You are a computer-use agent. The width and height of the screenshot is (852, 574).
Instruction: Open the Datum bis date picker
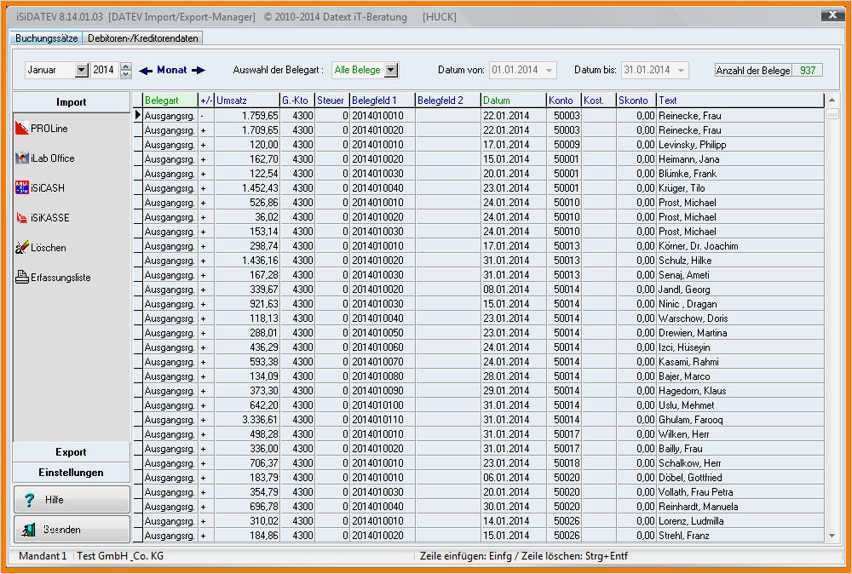pyautogui.click(x=681, y=70)
